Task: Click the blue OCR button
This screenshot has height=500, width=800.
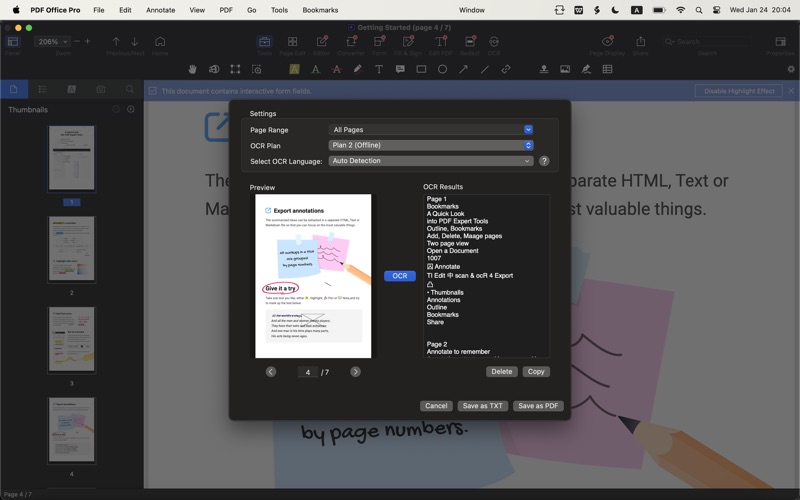Action: [x=399, y=276]
